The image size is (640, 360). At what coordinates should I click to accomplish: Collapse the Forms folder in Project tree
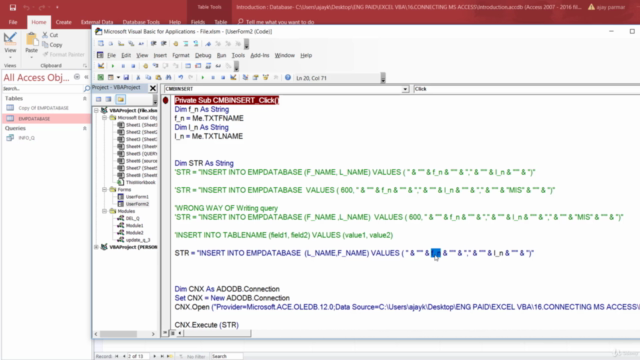click(x=104, y=190)
